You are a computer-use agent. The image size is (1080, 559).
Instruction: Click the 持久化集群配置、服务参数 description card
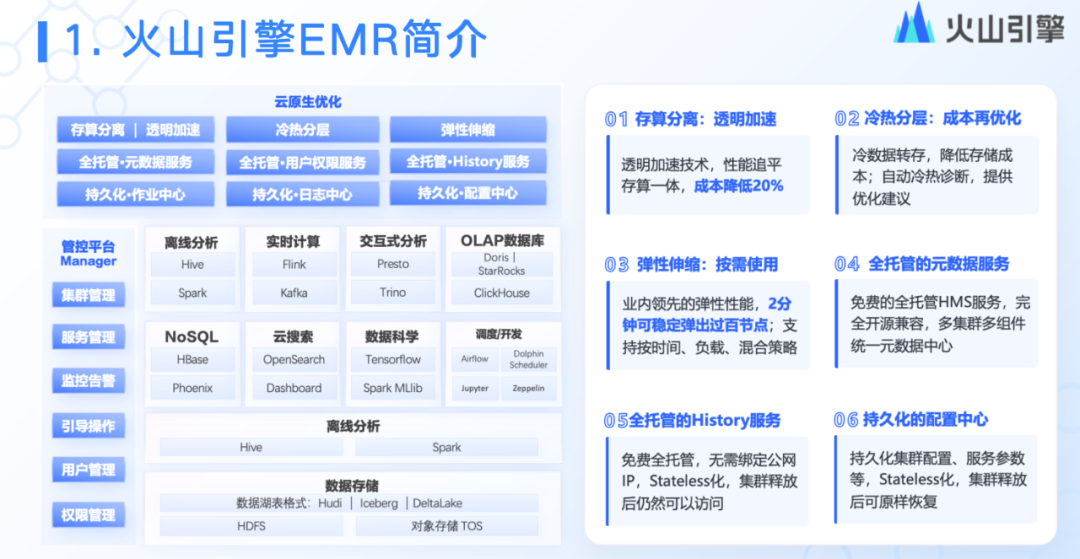tap(935, 478)
